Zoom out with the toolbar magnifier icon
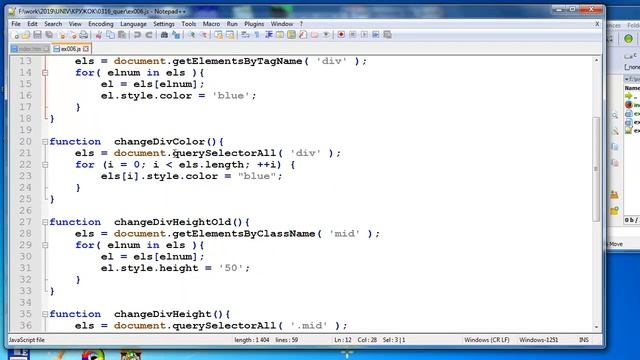This screenshot has width=640, height=360. pyautogui.click(x=203, y=35)
